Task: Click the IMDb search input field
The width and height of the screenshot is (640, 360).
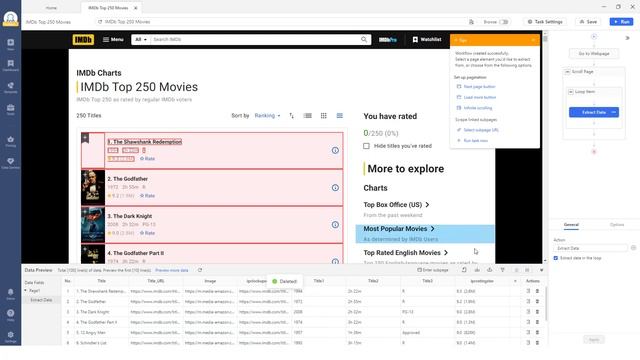Action: 255,40
